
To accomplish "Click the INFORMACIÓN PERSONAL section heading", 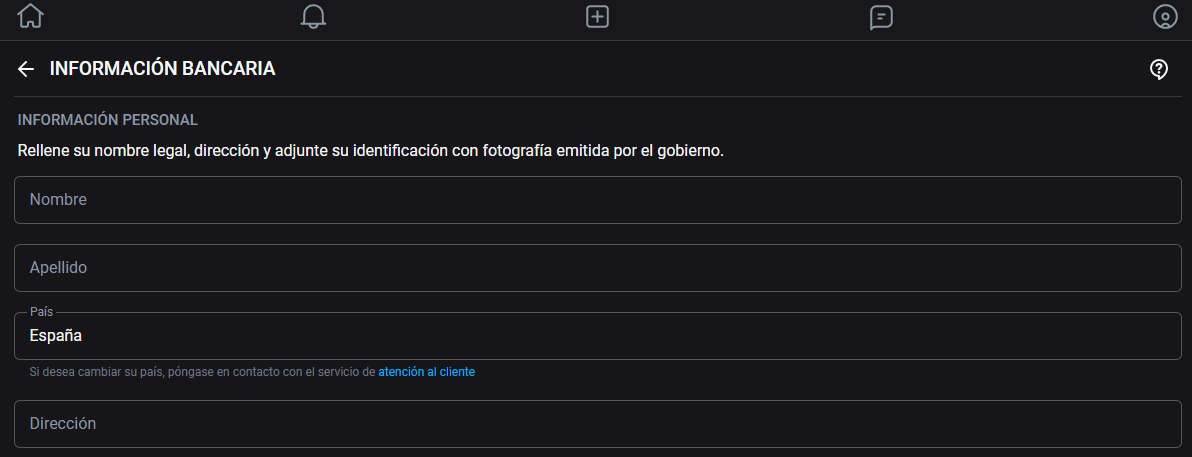I will [108, 120].
